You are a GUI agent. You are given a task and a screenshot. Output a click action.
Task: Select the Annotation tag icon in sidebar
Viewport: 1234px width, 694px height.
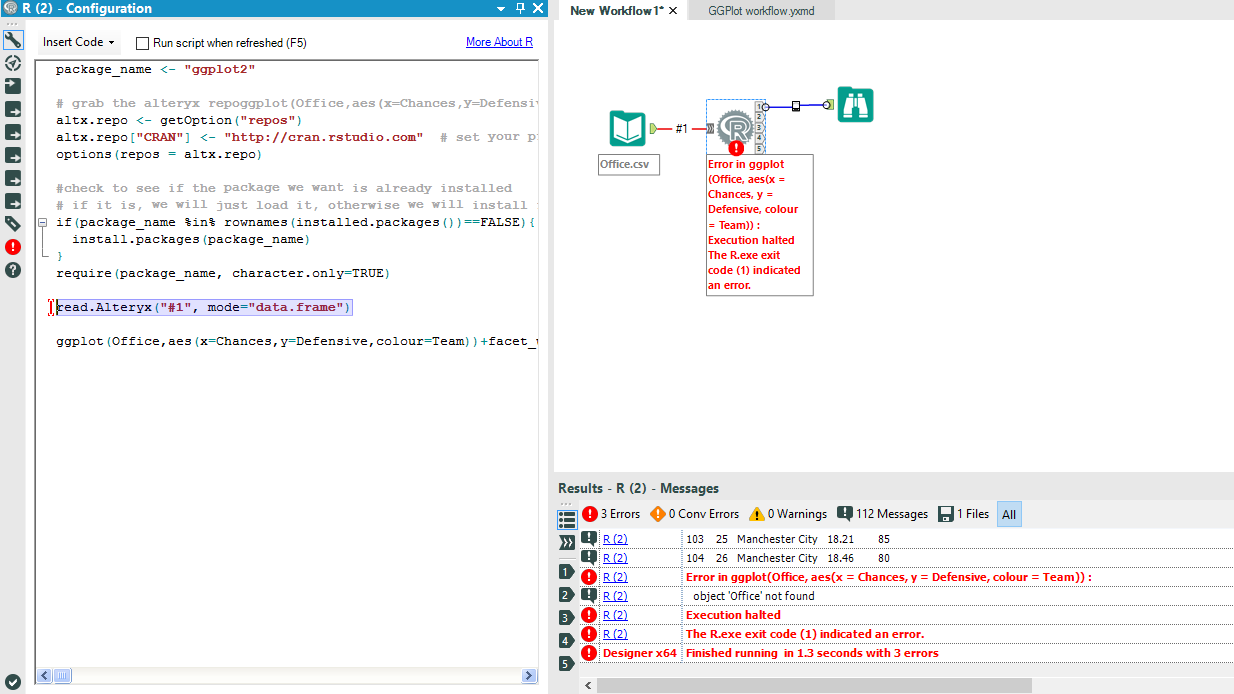pyautogui.click(x=13, y=223)
